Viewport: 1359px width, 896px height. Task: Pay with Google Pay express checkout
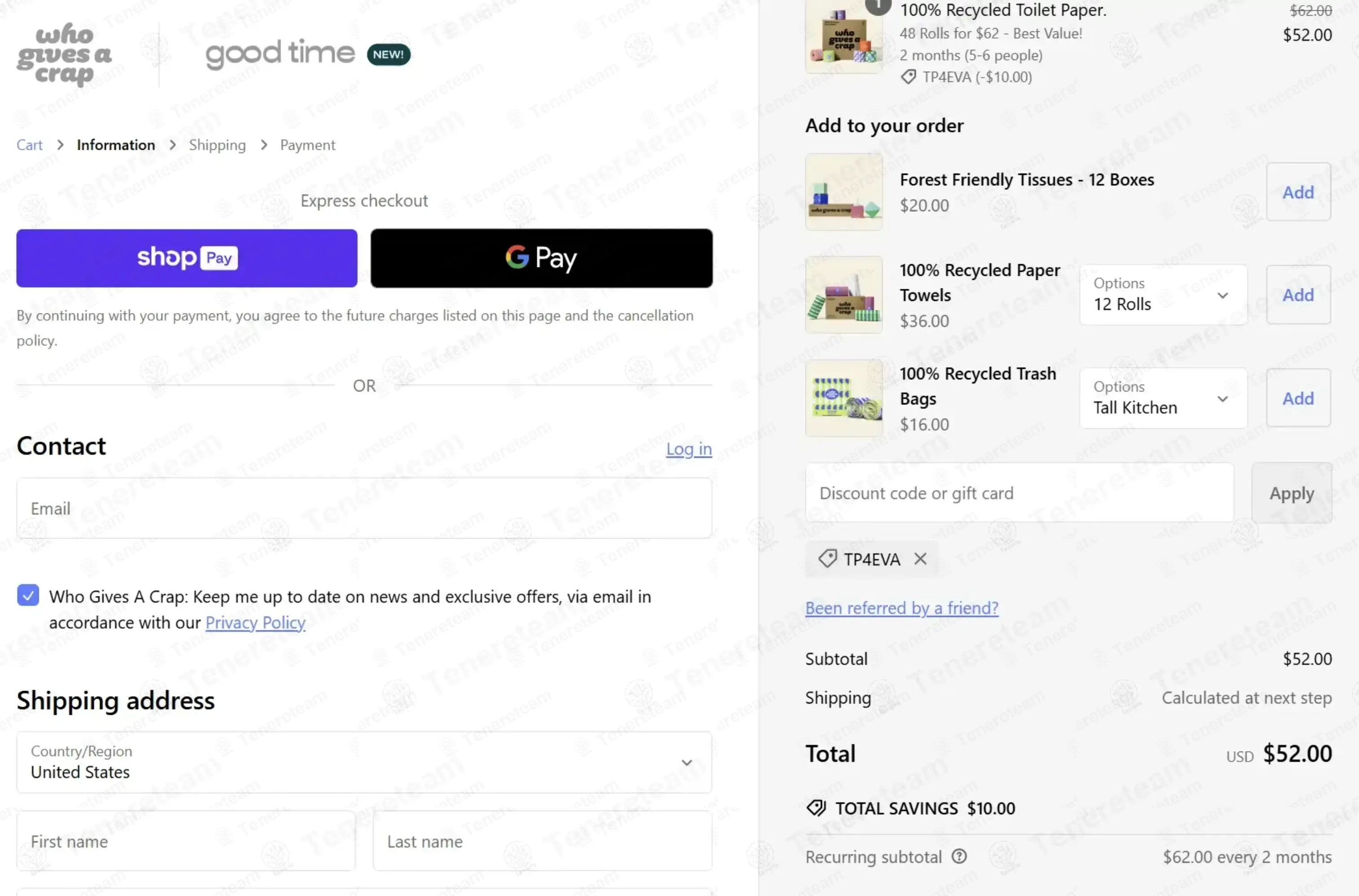click(x=541, y=258)
